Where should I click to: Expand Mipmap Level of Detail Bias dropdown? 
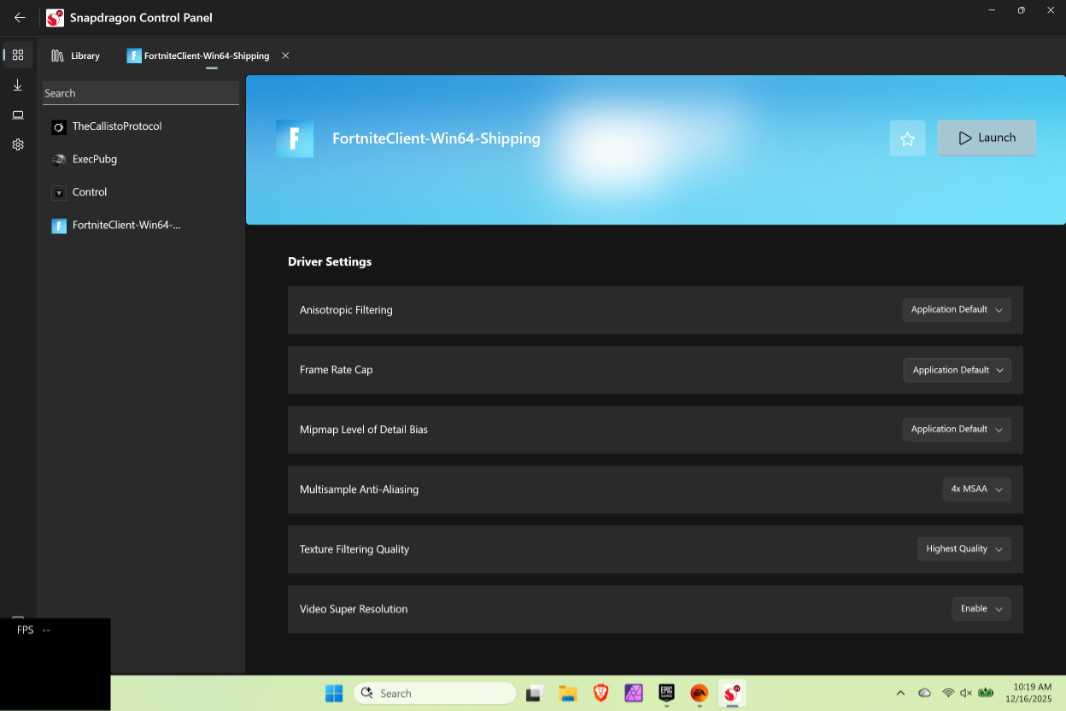click(956, 429)
